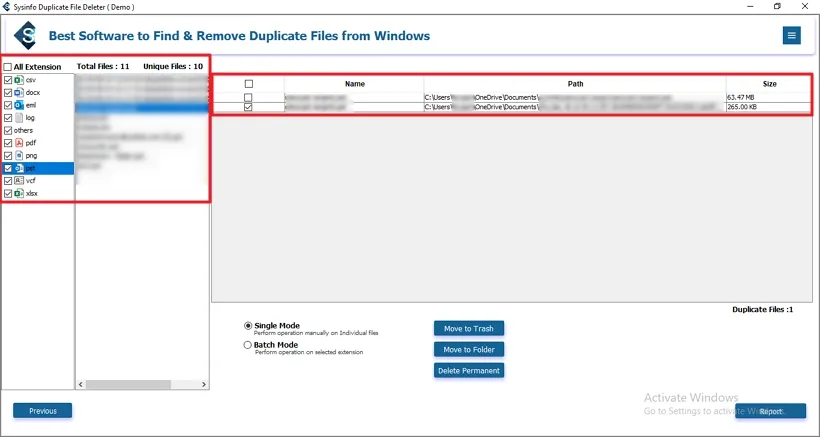Click Delete Permanent button
This screenshot has width=820, height=437.
pos(469,371)
